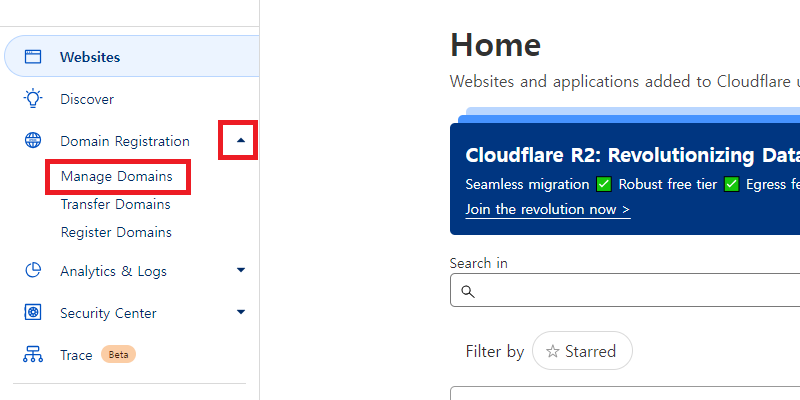Click the star icon in Starred filter
The width and height of the screenshot is (800, 400).
(x=553, y=351)
